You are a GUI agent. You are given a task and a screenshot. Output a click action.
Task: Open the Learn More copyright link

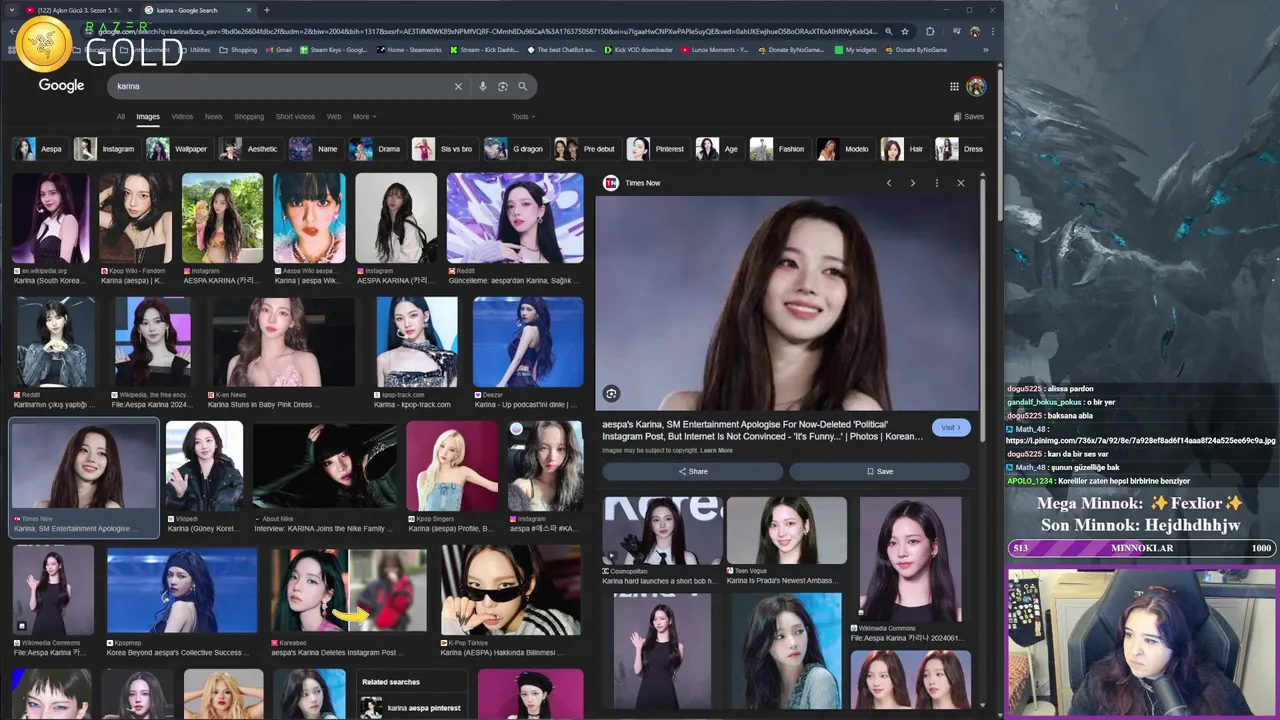[x=716, y=450]
